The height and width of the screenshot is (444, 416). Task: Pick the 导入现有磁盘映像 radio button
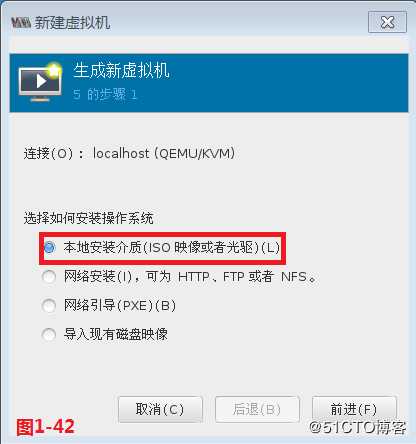click(x=49, y=334)
